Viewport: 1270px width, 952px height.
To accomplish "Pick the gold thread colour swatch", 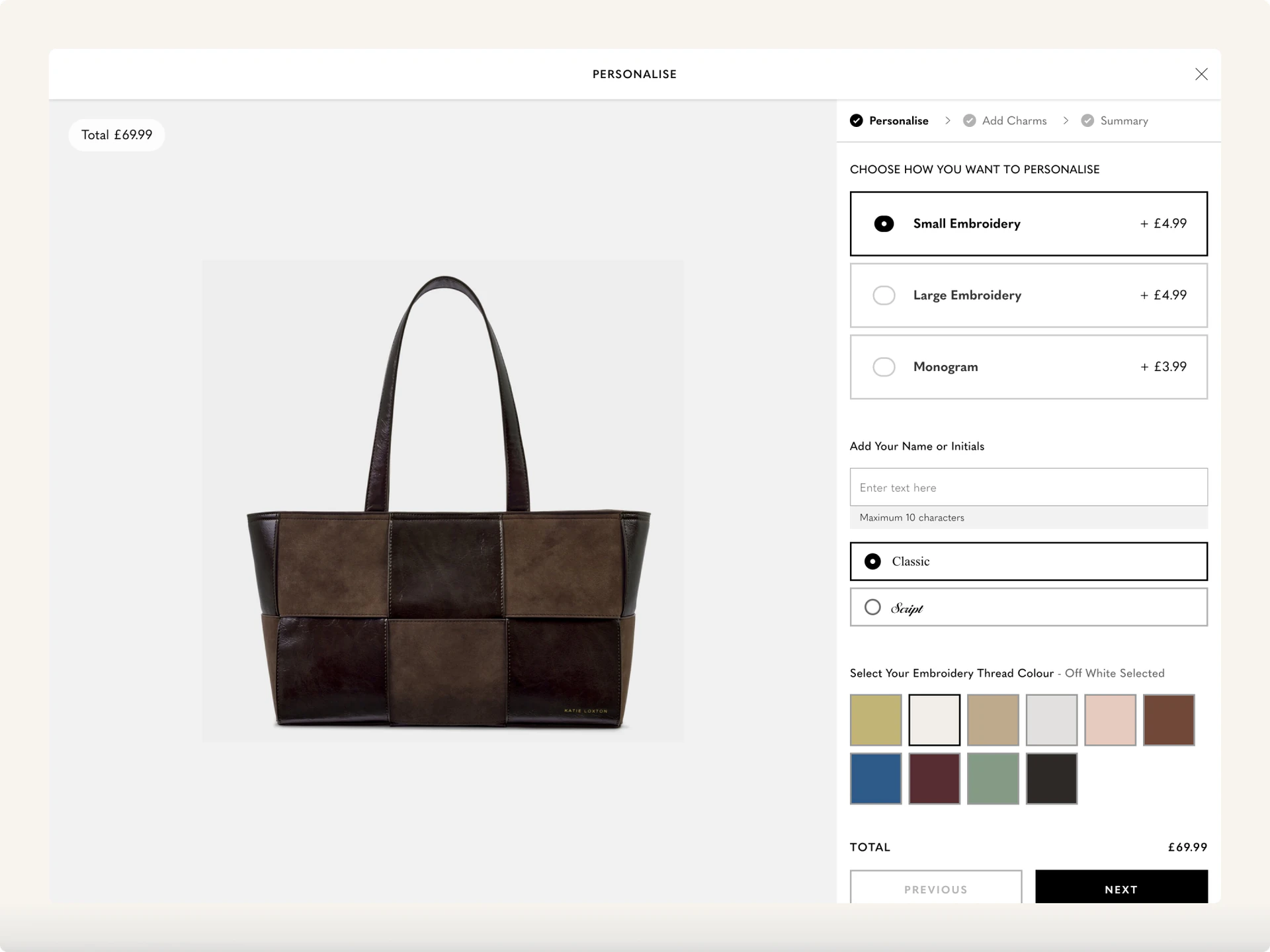I will (876, 720).
